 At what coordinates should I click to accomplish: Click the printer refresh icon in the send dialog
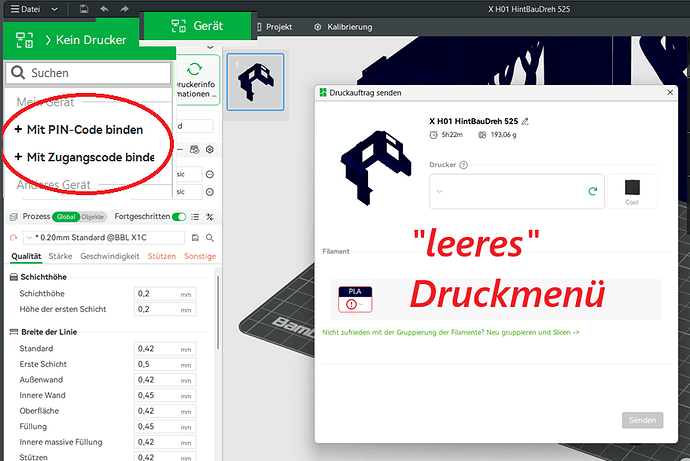(x=593, y=191)
